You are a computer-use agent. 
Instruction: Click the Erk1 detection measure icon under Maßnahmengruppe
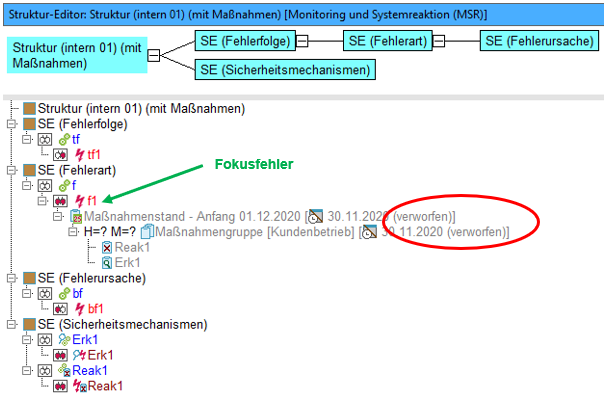click(x=107, y=263)
